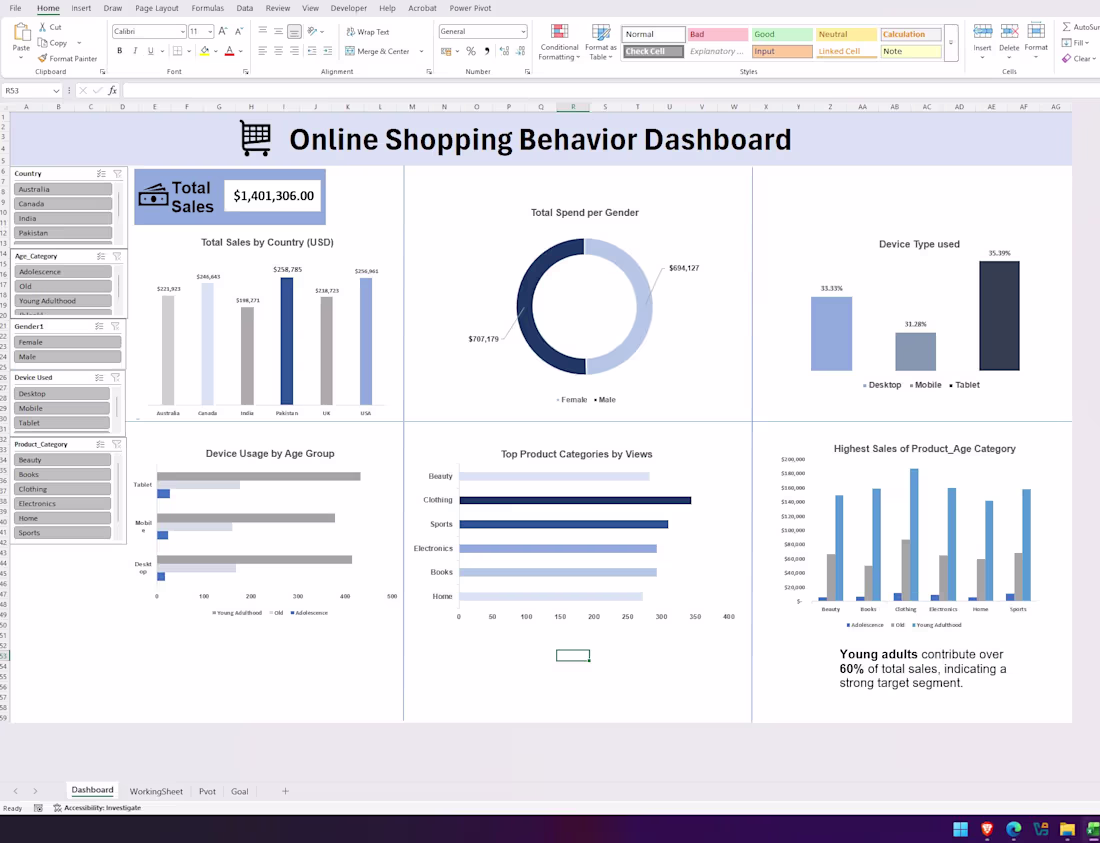Expand the cell styles gallery
1100x843 pixels.
click(951, 43)
